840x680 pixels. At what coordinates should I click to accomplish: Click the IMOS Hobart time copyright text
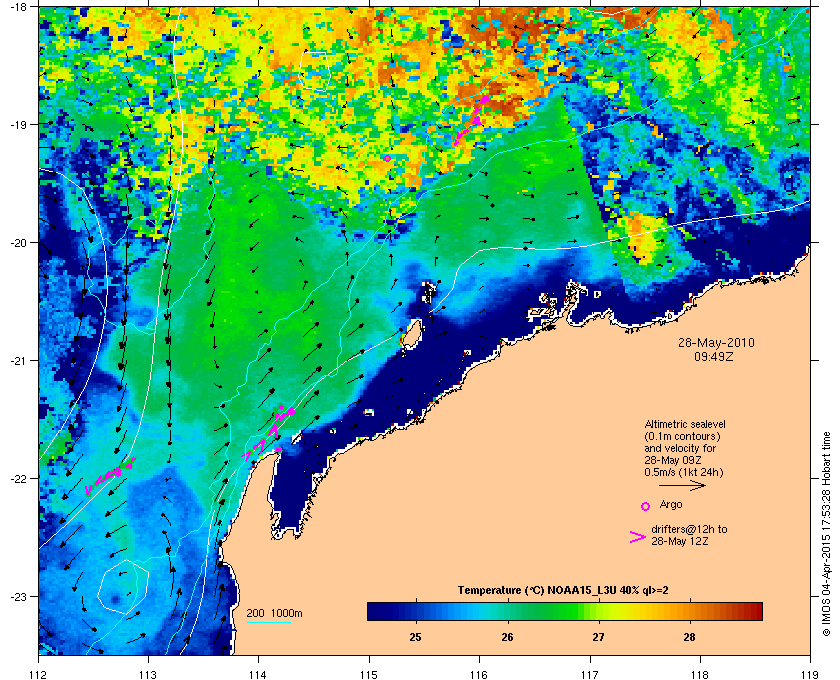826,535
